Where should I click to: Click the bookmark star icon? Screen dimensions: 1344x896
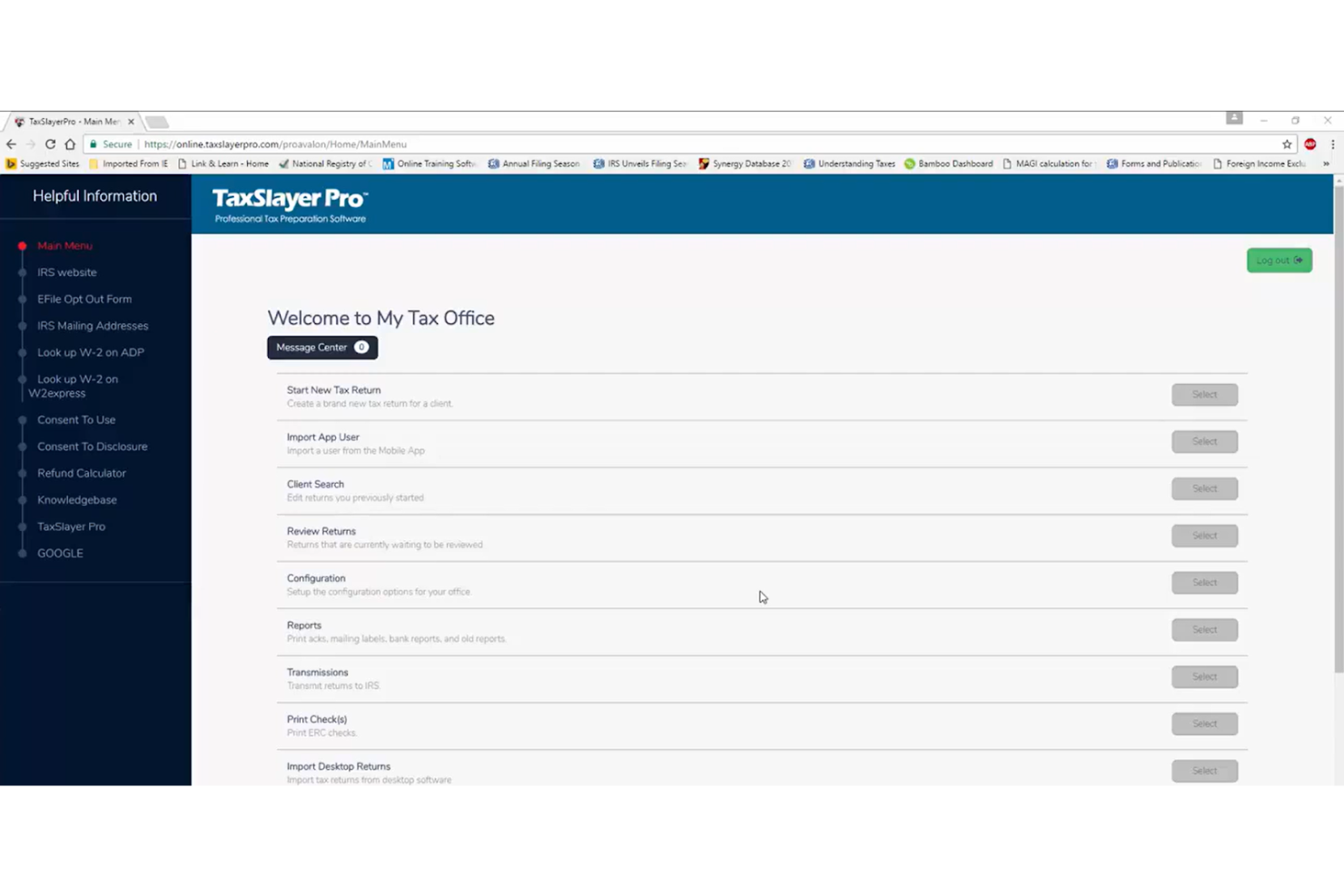(x=1287, y=143)
